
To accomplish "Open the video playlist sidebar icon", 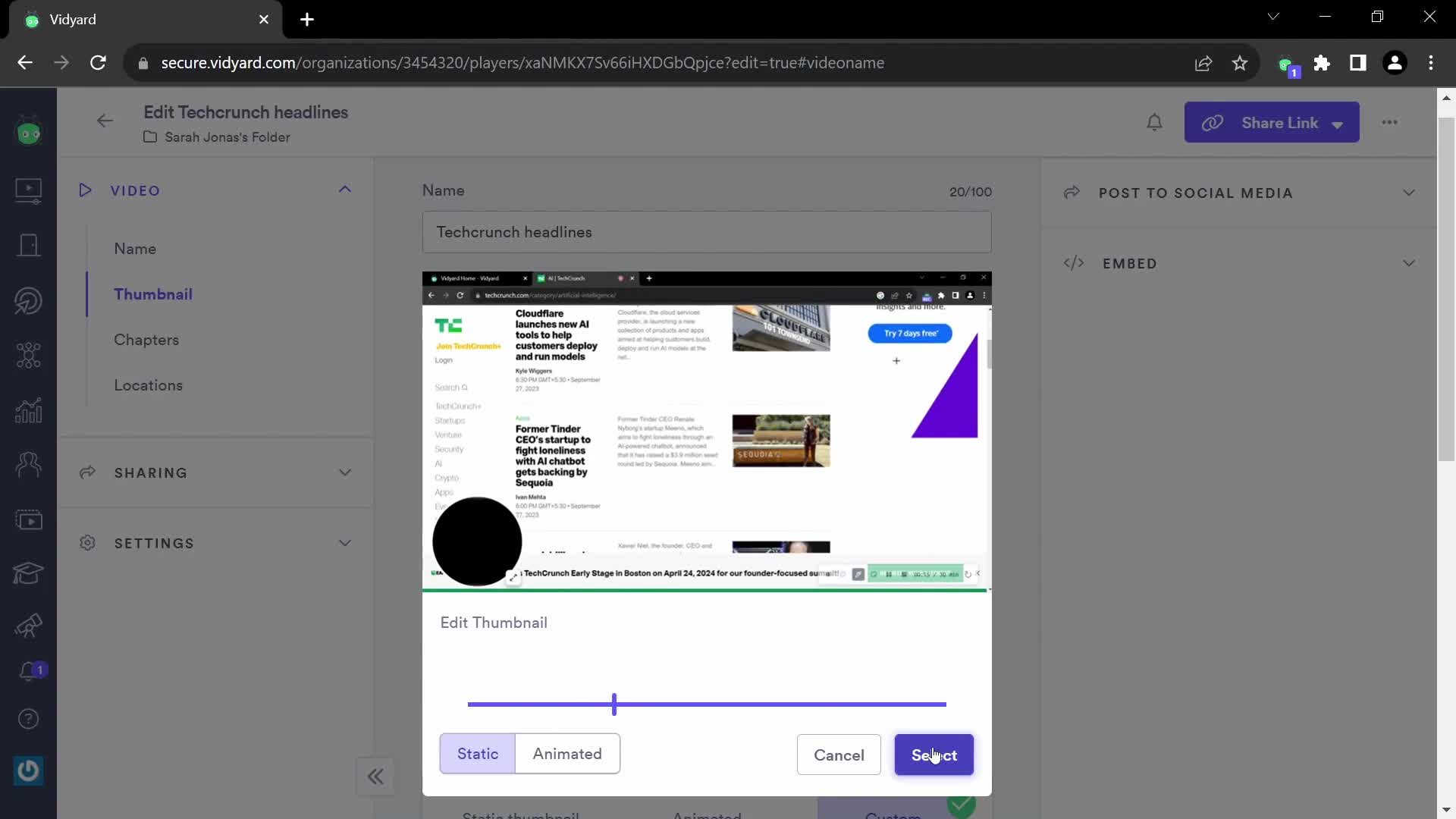I will point(29,520).
